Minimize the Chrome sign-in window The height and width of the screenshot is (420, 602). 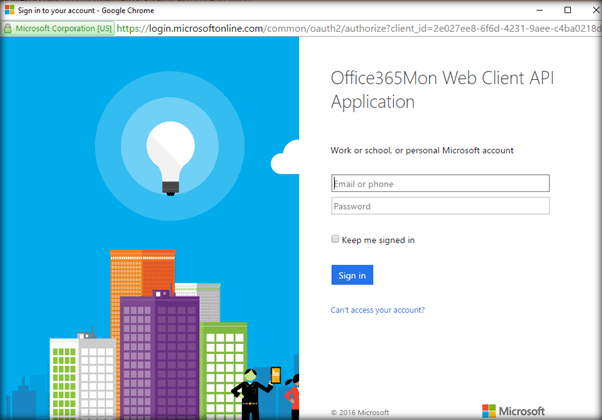539,10
